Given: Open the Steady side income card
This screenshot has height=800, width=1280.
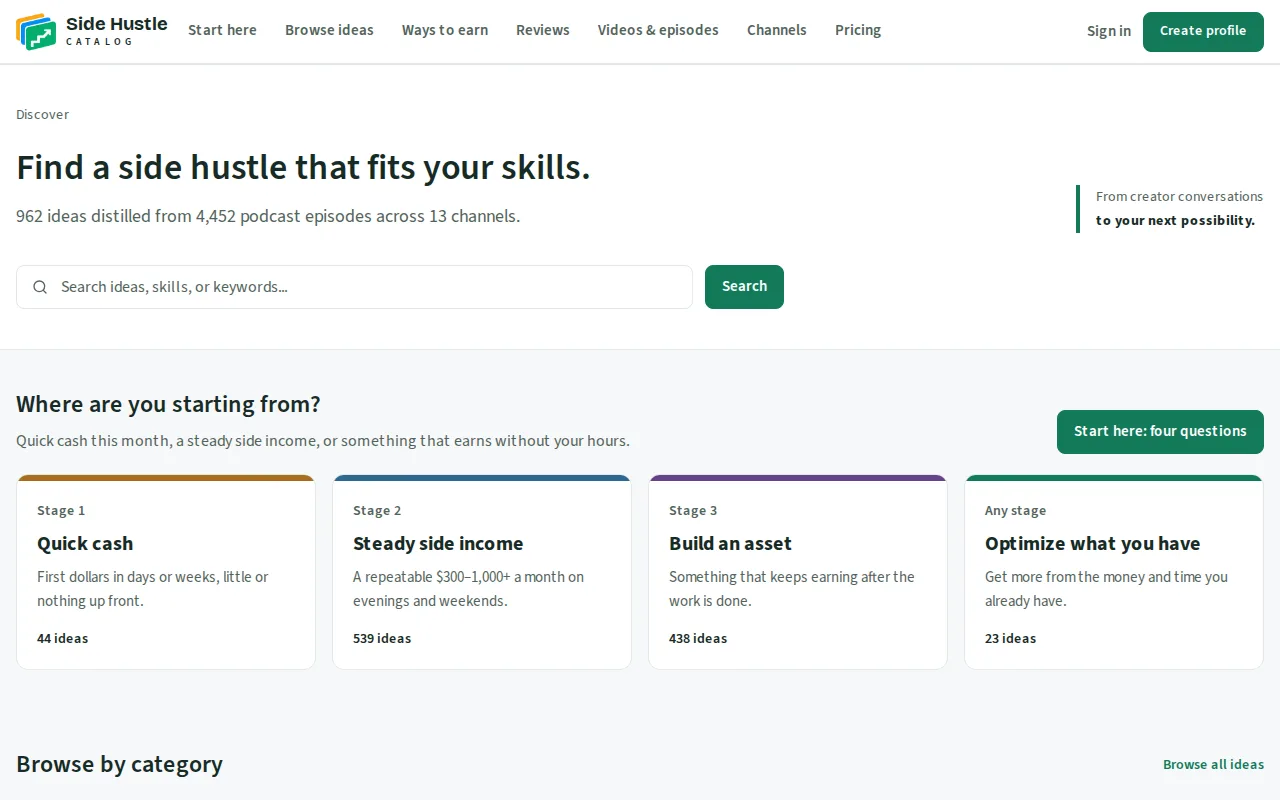Looking at the screenshot, I should (x=482, y=572).
